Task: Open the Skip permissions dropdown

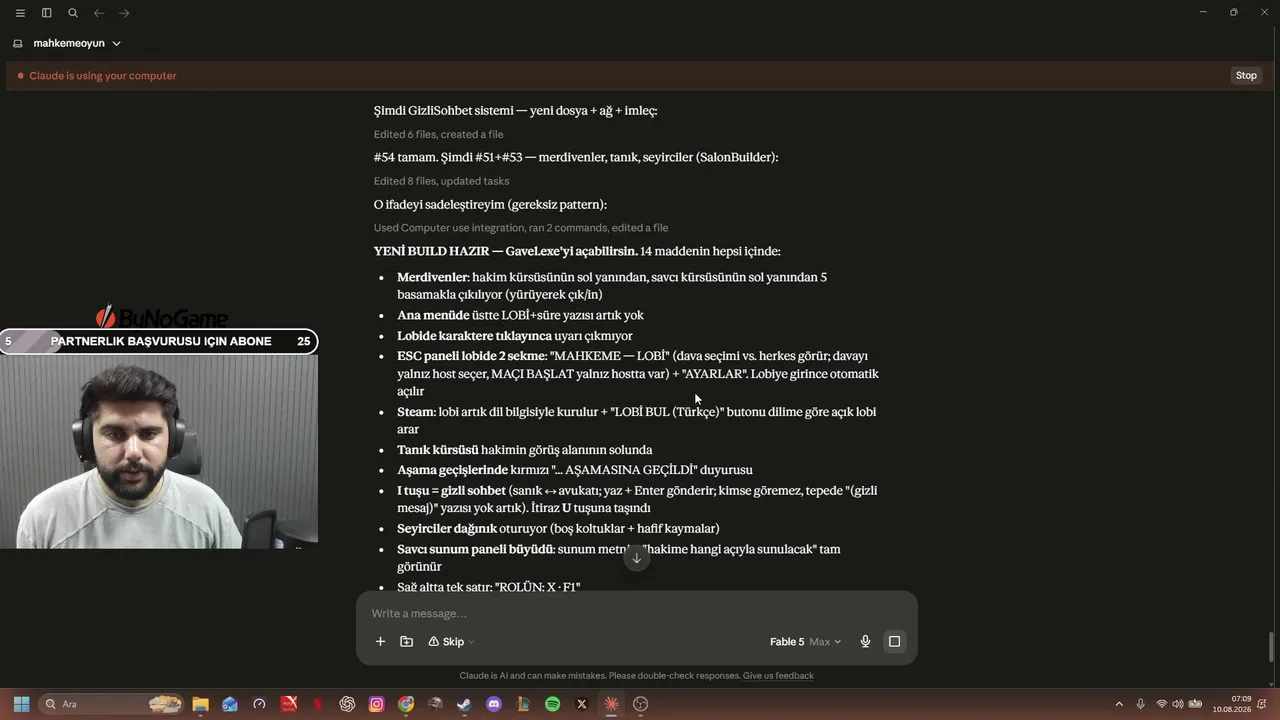Action: pyautogui.click(x=451, y=642)
